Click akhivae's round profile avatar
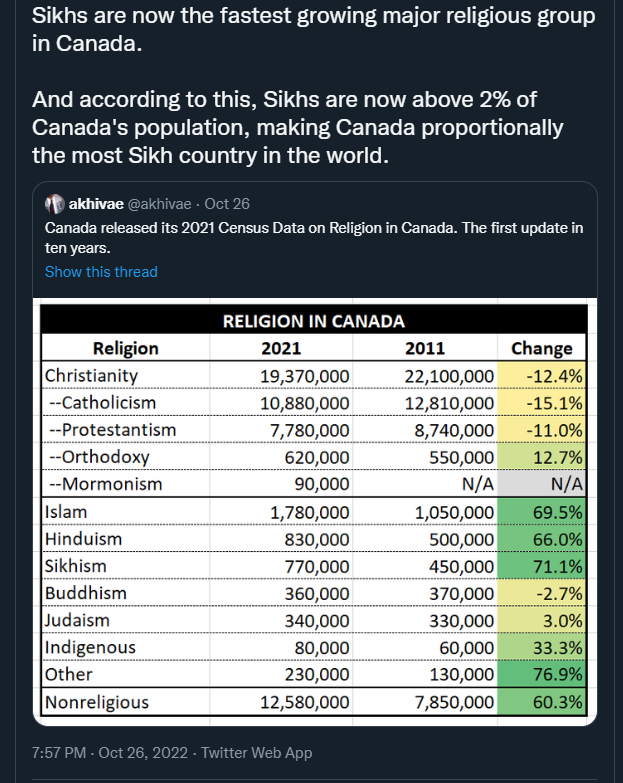 click(x=54, y=204)
